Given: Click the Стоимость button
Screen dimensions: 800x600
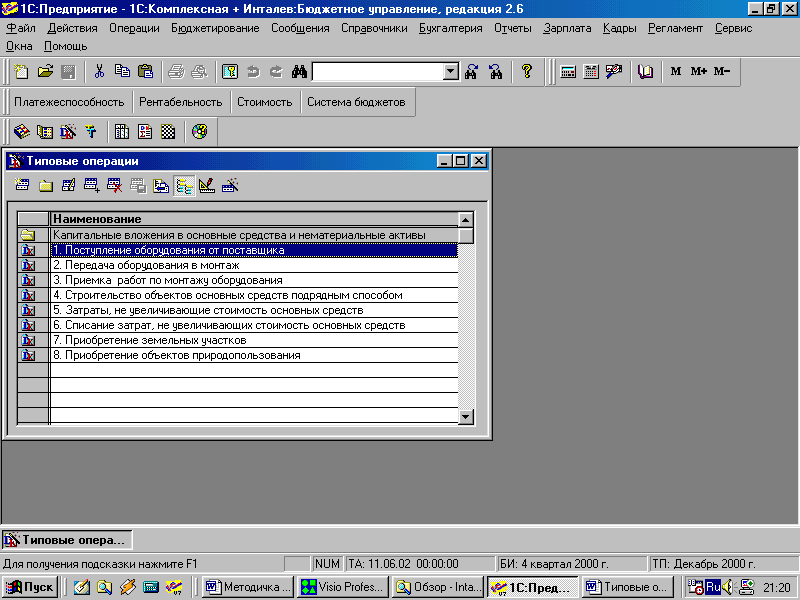Looking at the screenshot, I should point(264,102).
